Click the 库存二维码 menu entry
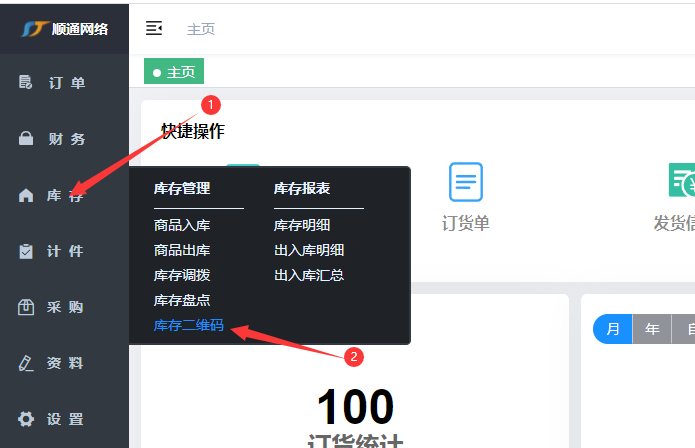 point(189,325)
